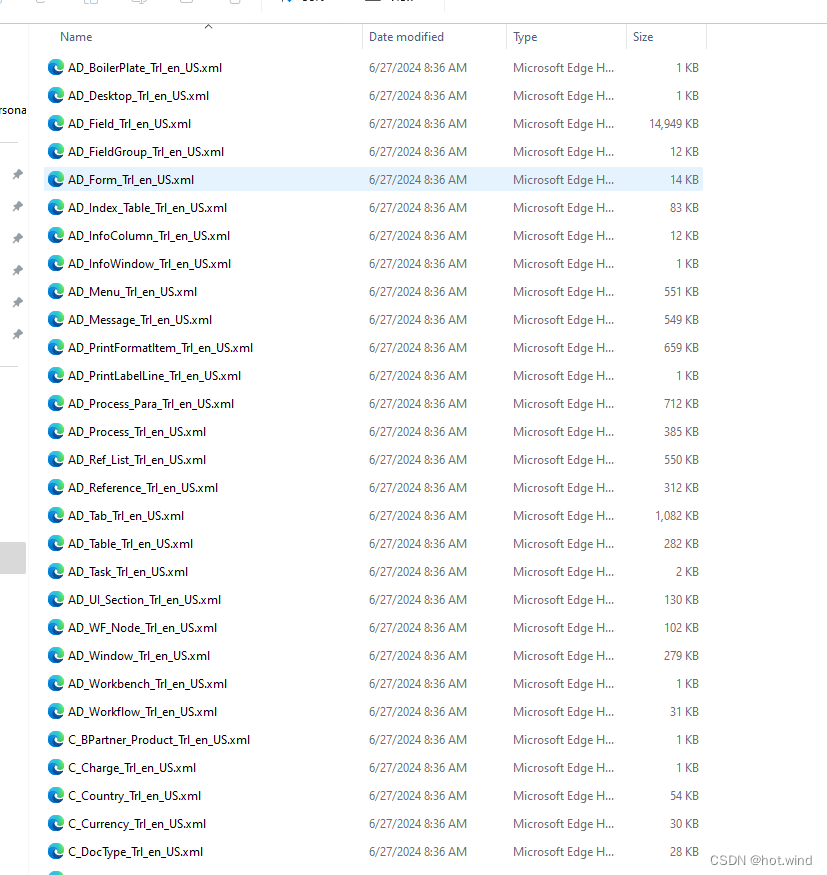
Task: Select file name C_BPartner_Product_Trl_en_US.xml
Action: click(x=159, y=739)
